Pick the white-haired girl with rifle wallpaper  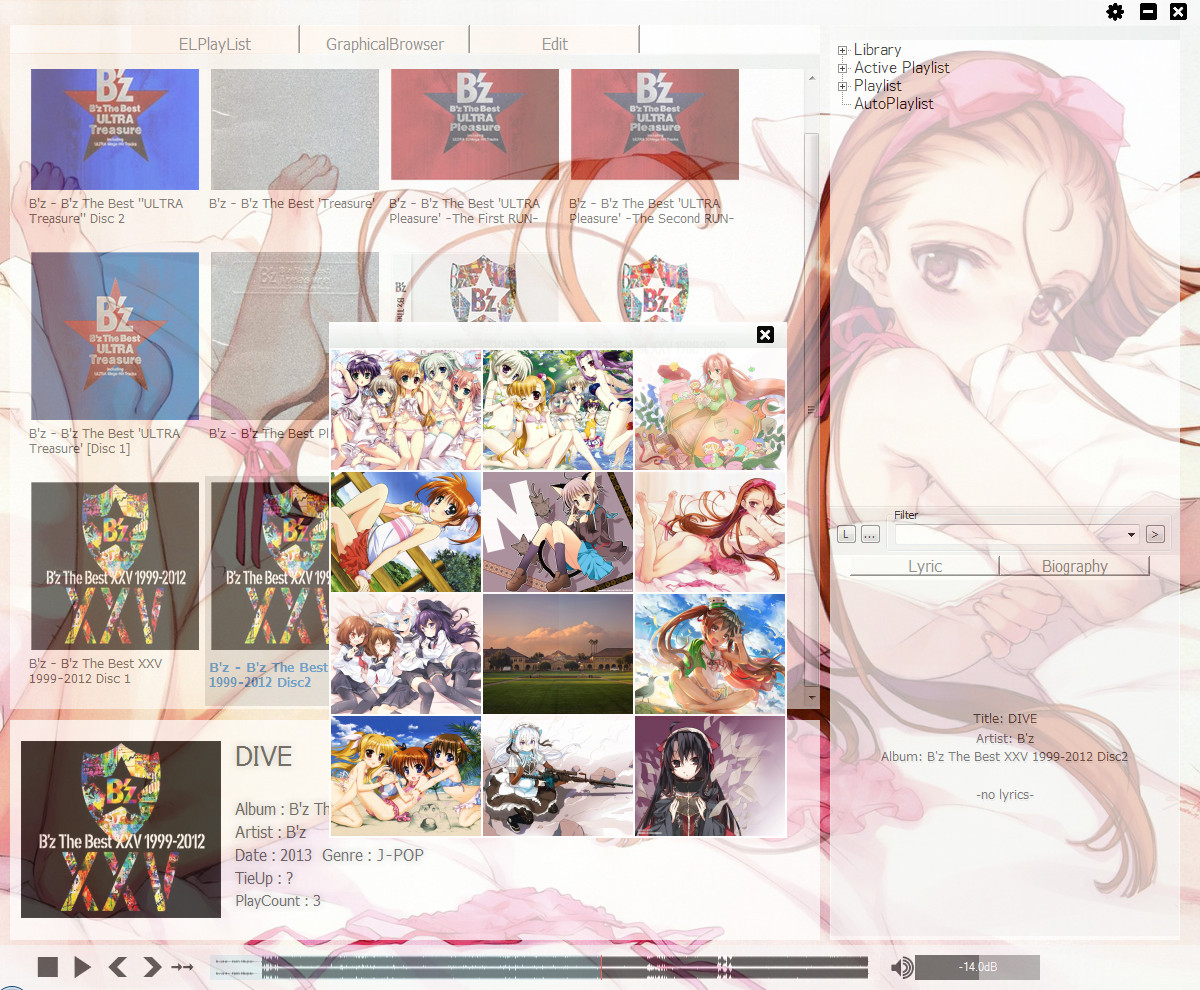[x=558, y=776]
